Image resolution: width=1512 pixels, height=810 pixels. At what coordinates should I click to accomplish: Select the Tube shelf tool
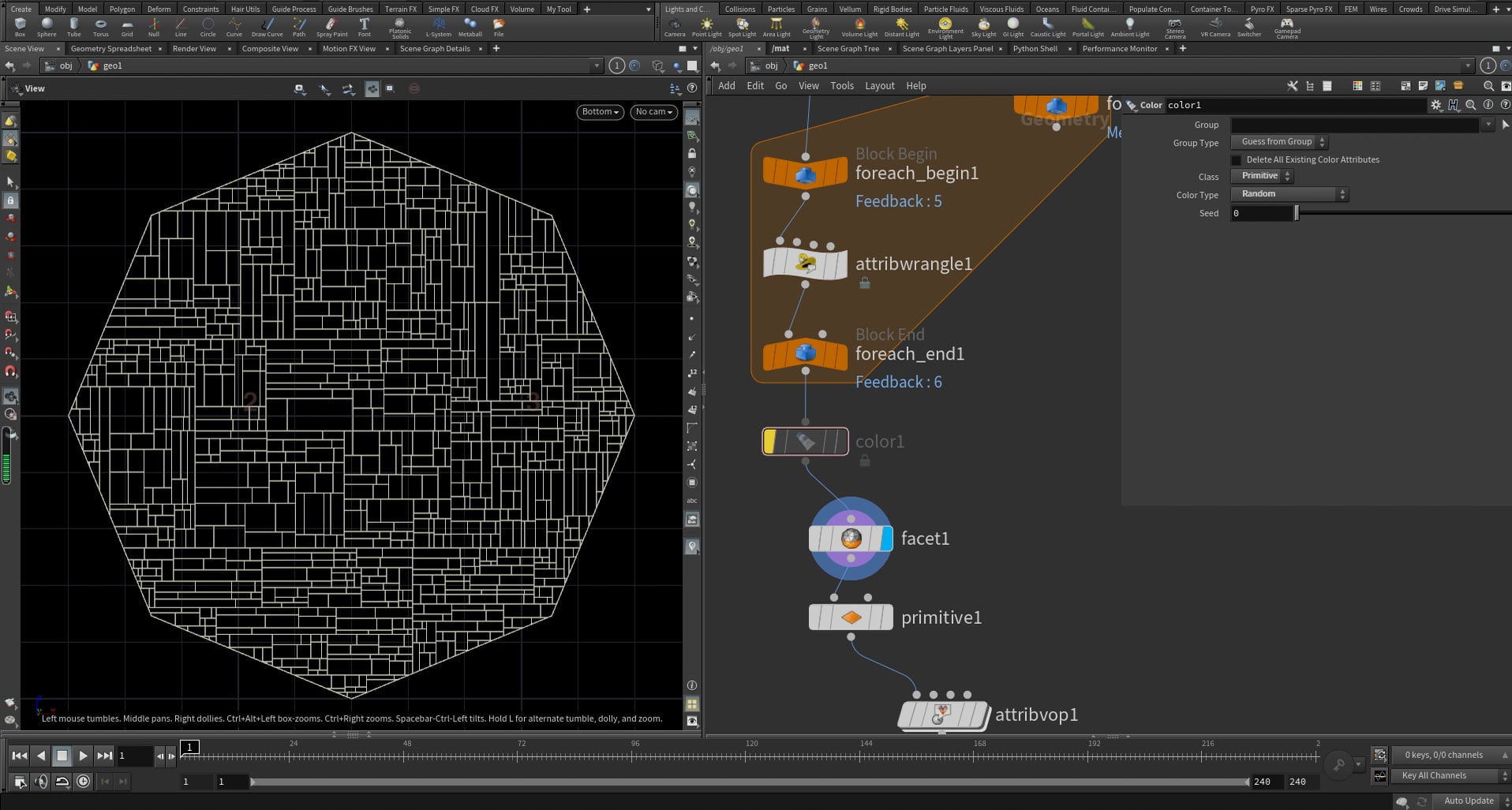73,28
